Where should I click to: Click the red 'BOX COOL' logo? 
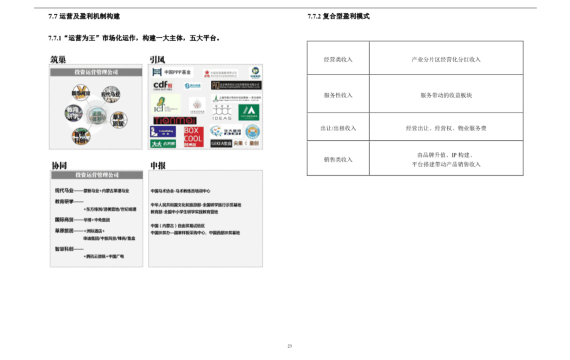(193, 137)
